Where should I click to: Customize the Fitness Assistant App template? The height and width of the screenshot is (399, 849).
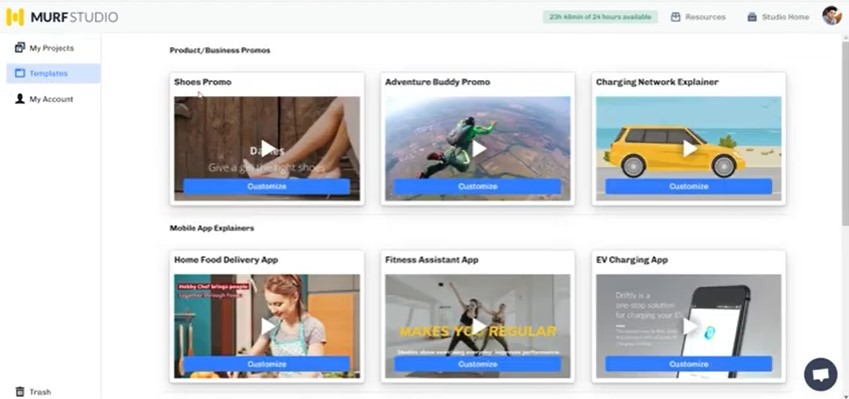pyautogui.click(x=477, y=364)
